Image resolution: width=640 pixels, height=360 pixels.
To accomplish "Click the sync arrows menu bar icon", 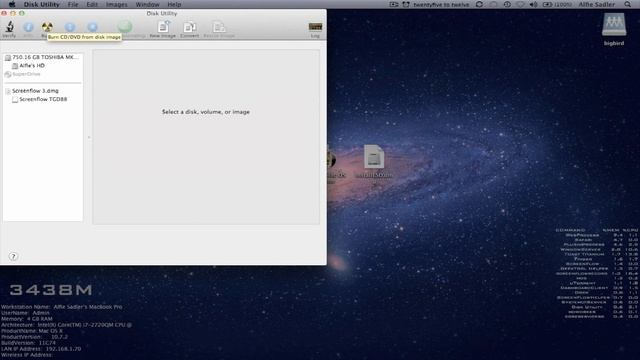I will pyautogui.click(x=480, y=4).
